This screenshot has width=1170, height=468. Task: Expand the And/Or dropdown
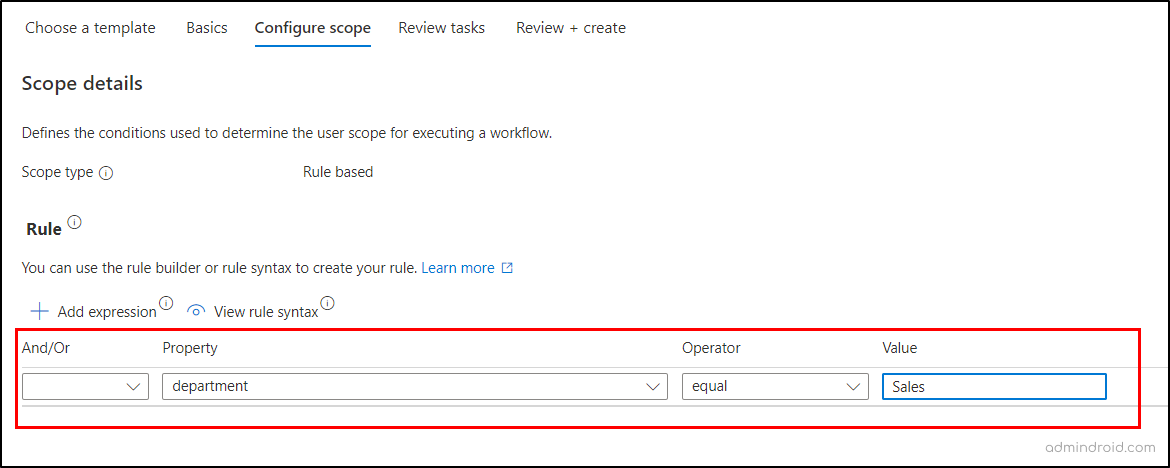(x=85, y=386)
